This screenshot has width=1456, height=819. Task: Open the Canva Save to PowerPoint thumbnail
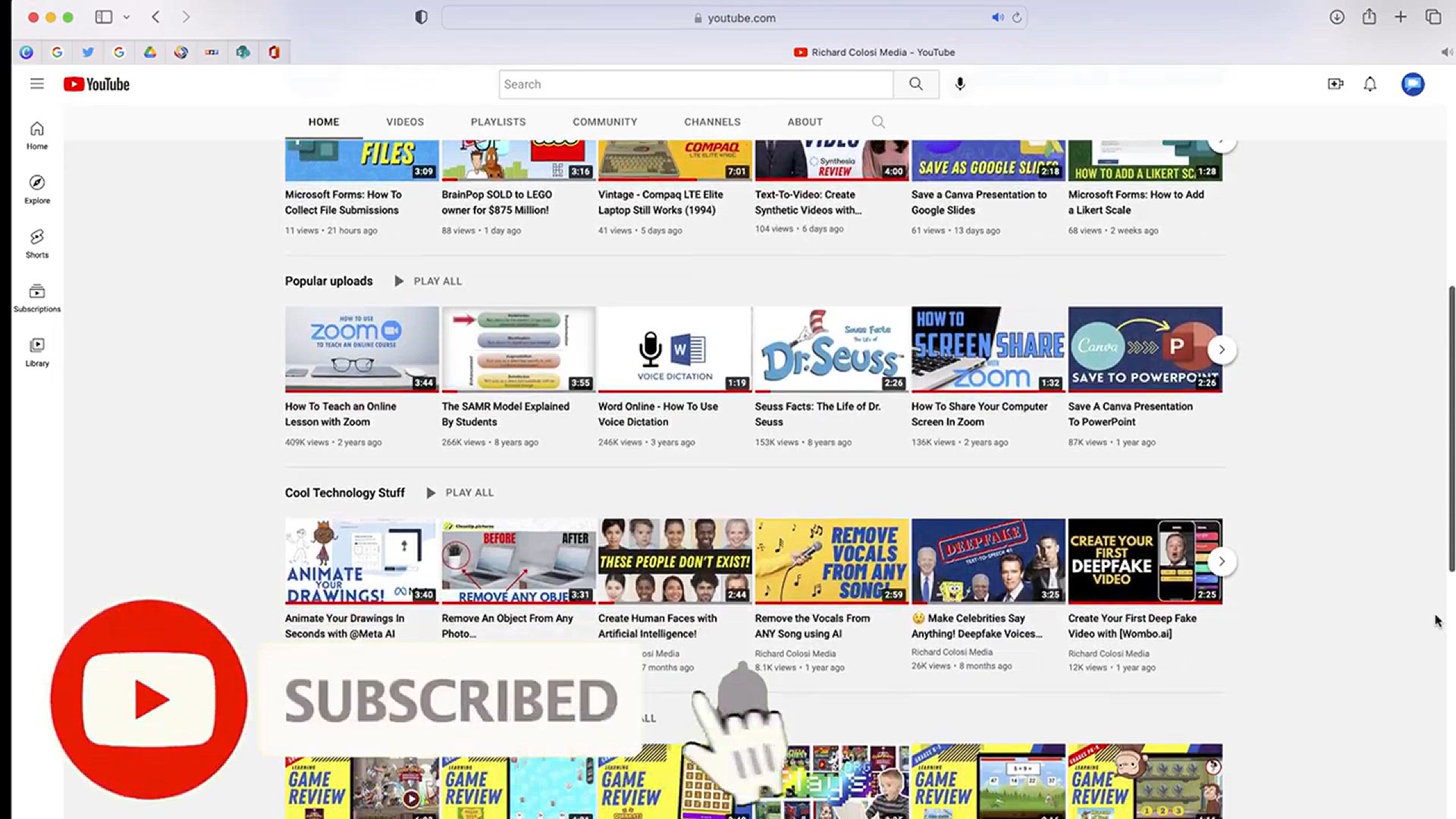click(1144, 350)
